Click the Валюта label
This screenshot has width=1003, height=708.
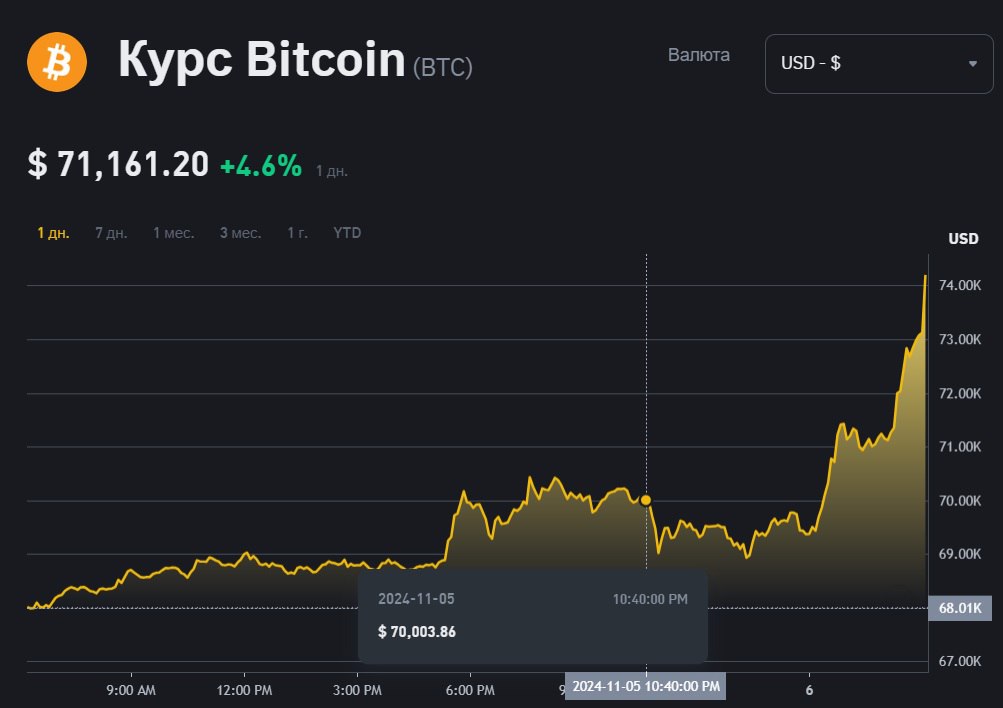[698, 55]
